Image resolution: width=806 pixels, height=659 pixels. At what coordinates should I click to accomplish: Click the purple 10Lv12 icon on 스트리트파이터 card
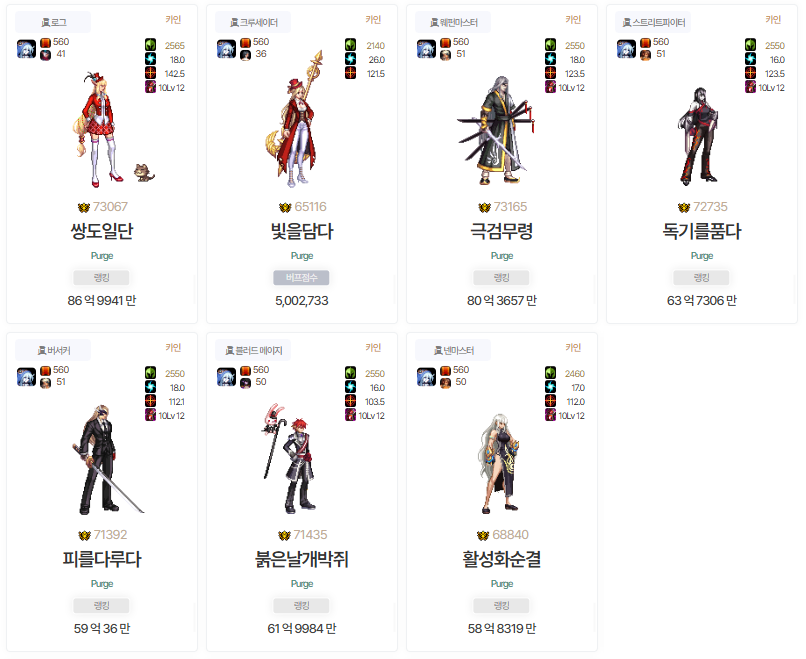pyautogui.click(x=750, y=87)
